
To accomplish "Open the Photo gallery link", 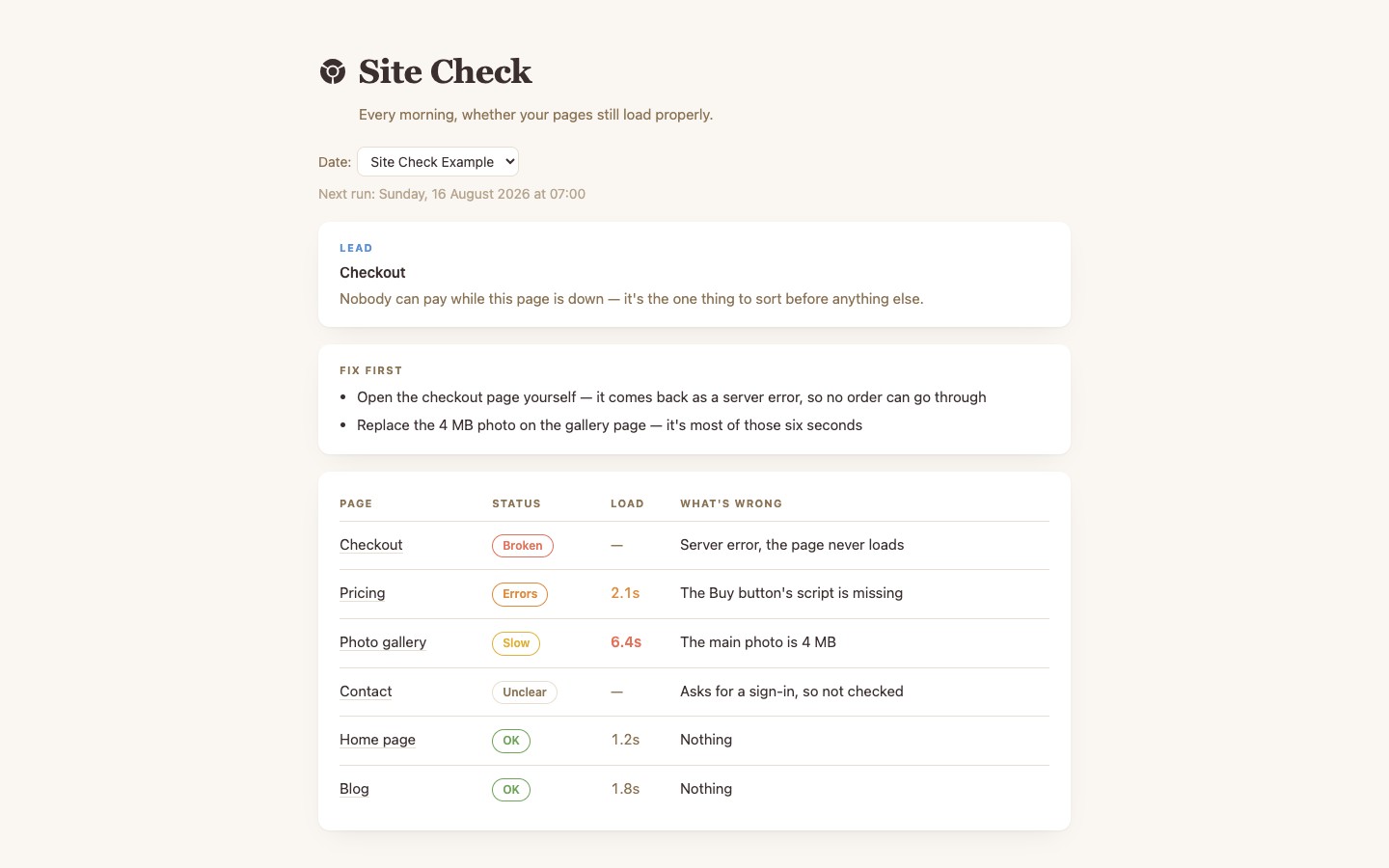I will 383,642.
